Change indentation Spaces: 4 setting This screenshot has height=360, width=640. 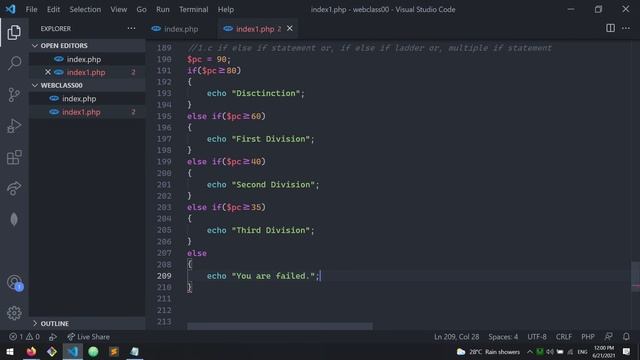503,337
